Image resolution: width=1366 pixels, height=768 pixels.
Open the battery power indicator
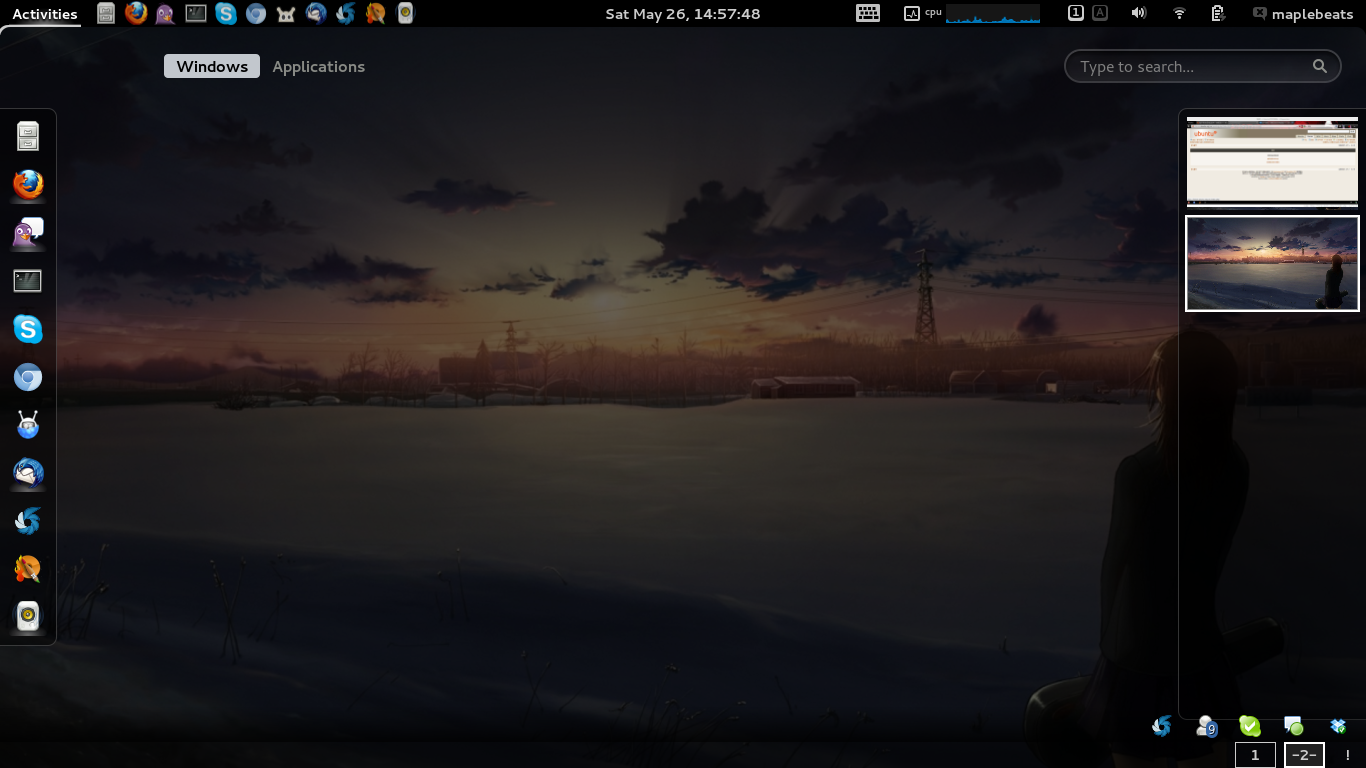tap(1218, 13)
